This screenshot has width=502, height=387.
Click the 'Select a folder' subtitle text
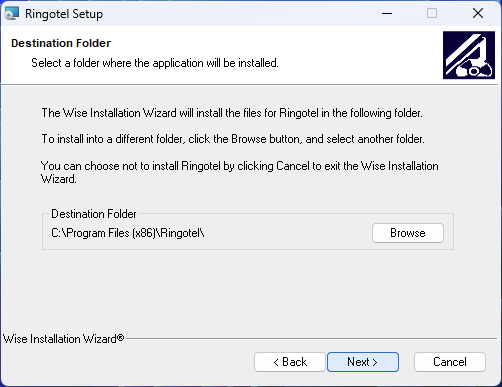pos(155,63)
